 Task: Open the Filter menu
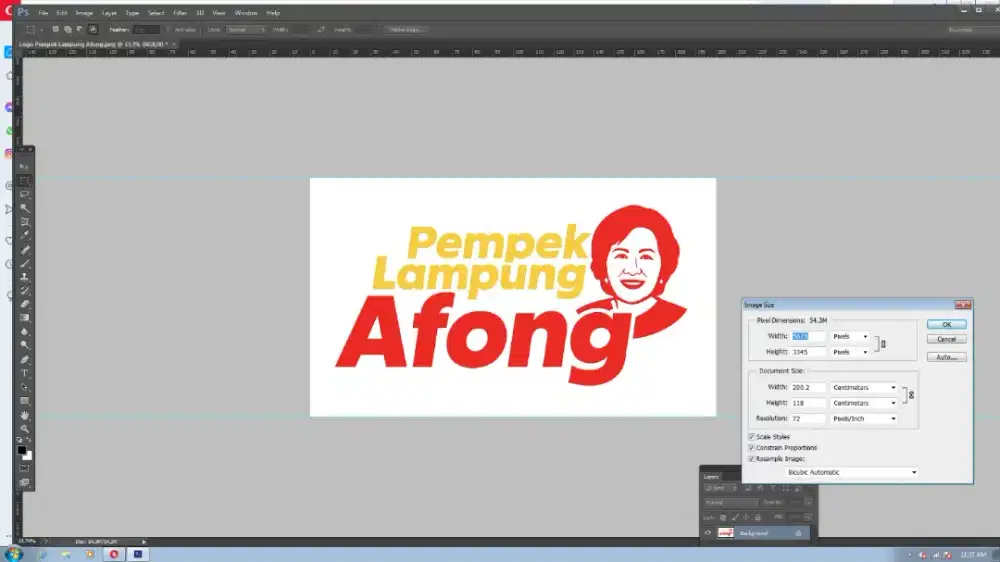[x=180, y=13]
